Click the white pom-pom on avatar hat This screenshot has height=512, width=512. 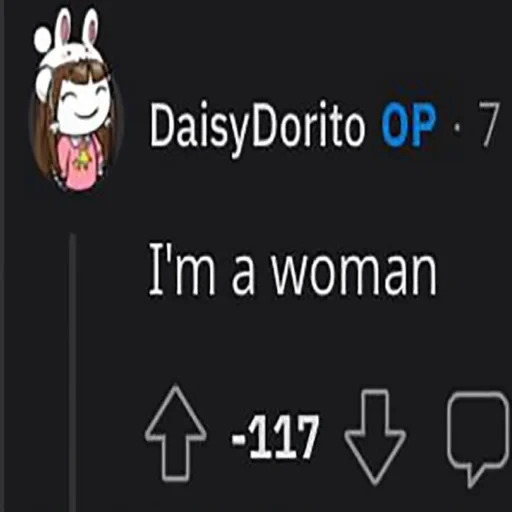point(43,39)
